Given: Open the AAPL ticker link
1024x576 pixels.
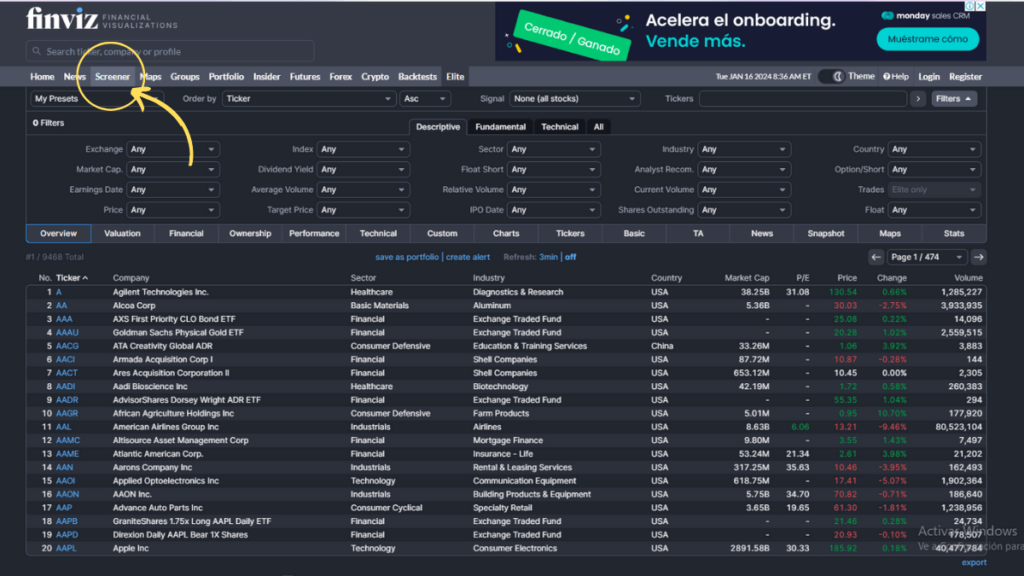Looking at the screenshot, I should tap(66, 549).
